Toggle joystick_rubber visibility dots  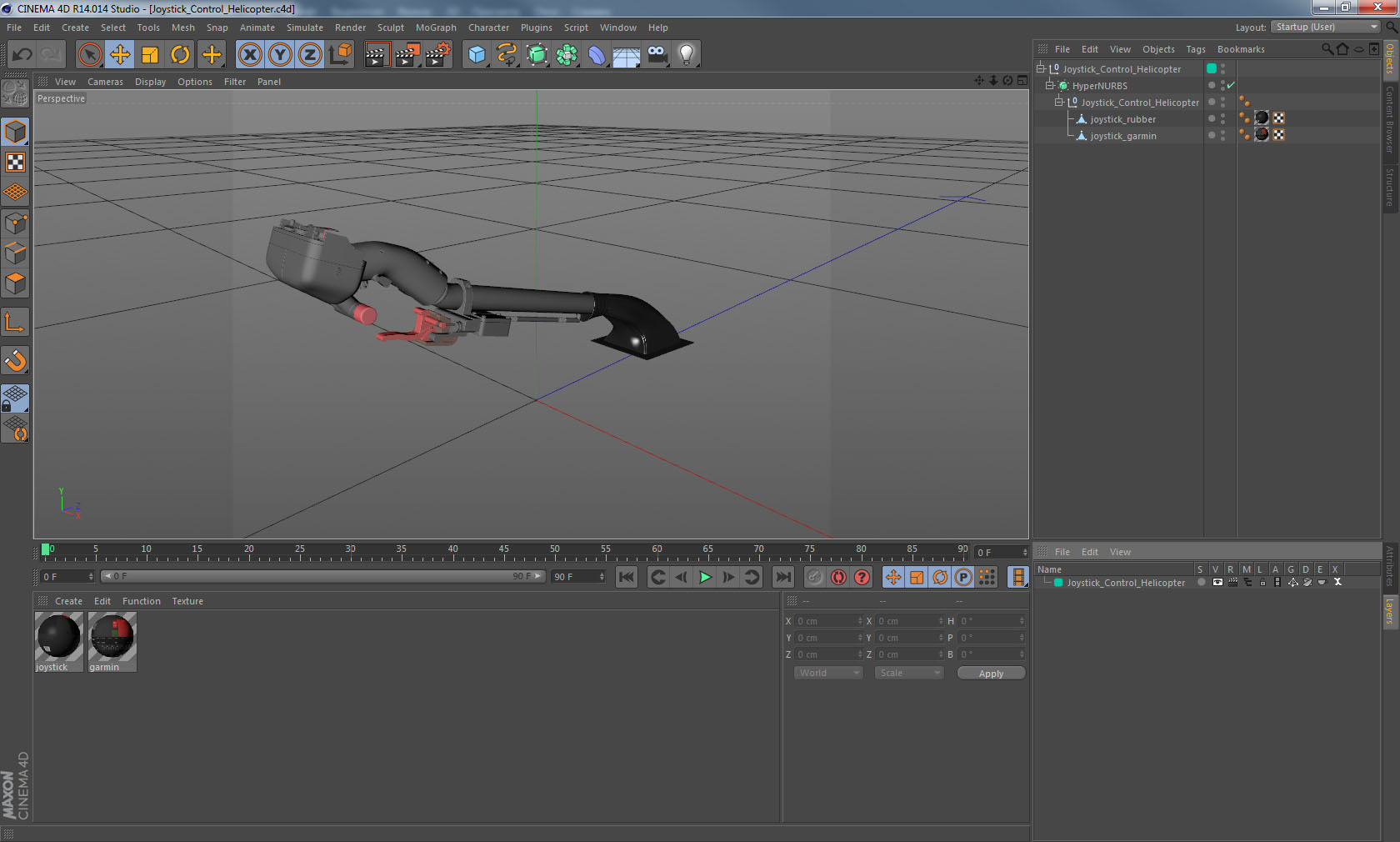pos(1222,119)
